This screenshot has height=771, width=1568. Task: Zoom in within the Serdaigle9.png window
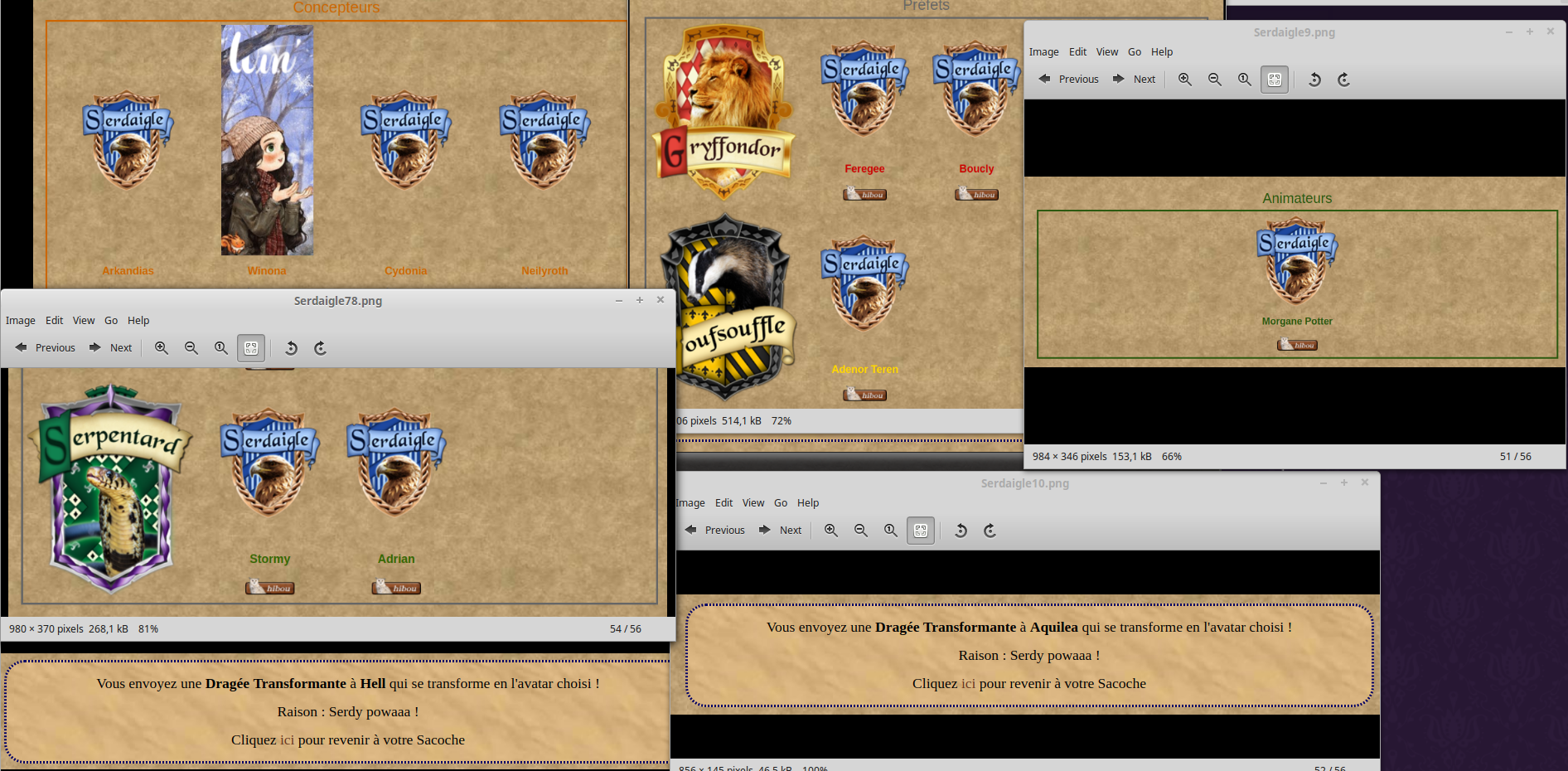point(1185,80)
